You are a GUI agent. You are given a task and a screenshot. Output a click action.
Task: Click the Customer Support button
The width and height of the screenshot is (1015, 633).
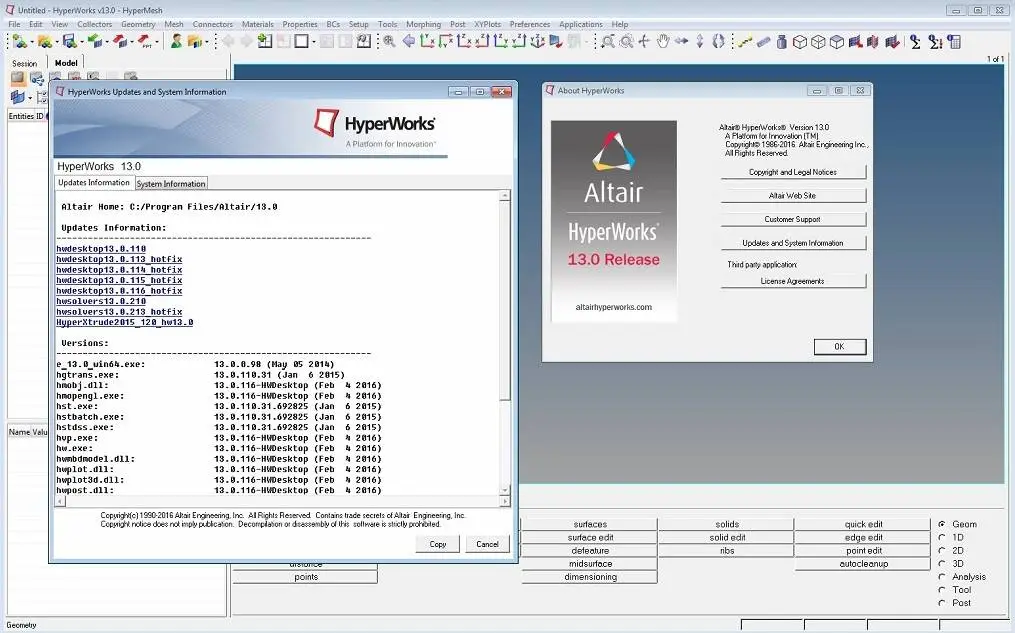pyautogui.click(x=793, y=219)
